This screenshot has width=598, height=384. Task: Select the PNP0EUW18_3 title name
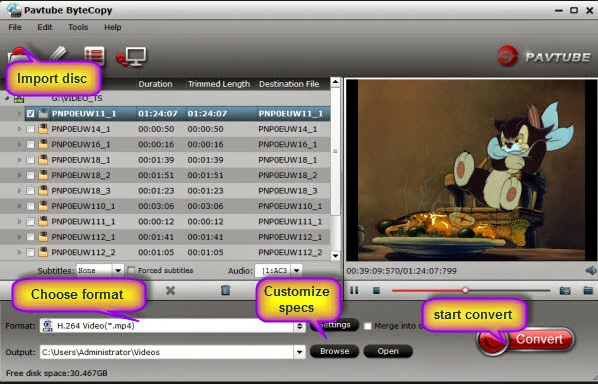[81, 191]
